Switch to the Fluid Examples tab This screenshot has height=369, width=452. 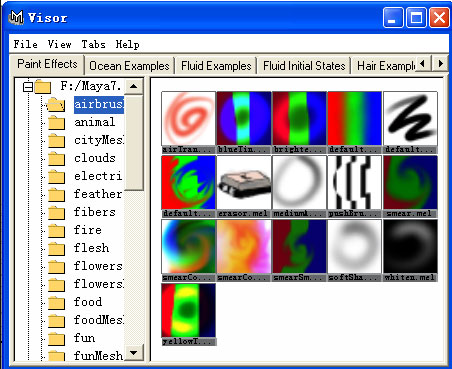point(216,66)
